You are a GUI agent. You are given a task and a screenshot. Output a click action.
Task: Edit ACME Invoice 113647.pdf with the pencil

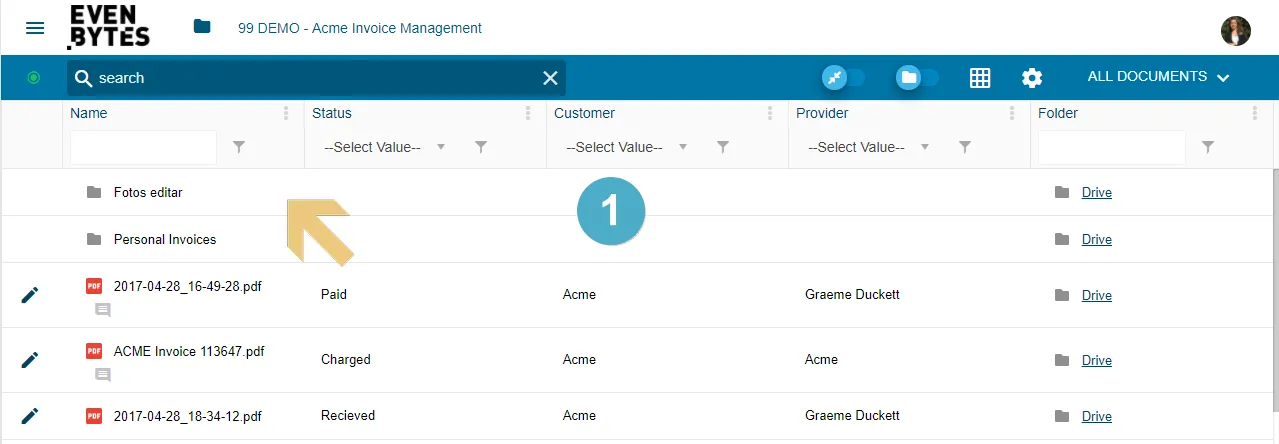[x=30, y=359]
